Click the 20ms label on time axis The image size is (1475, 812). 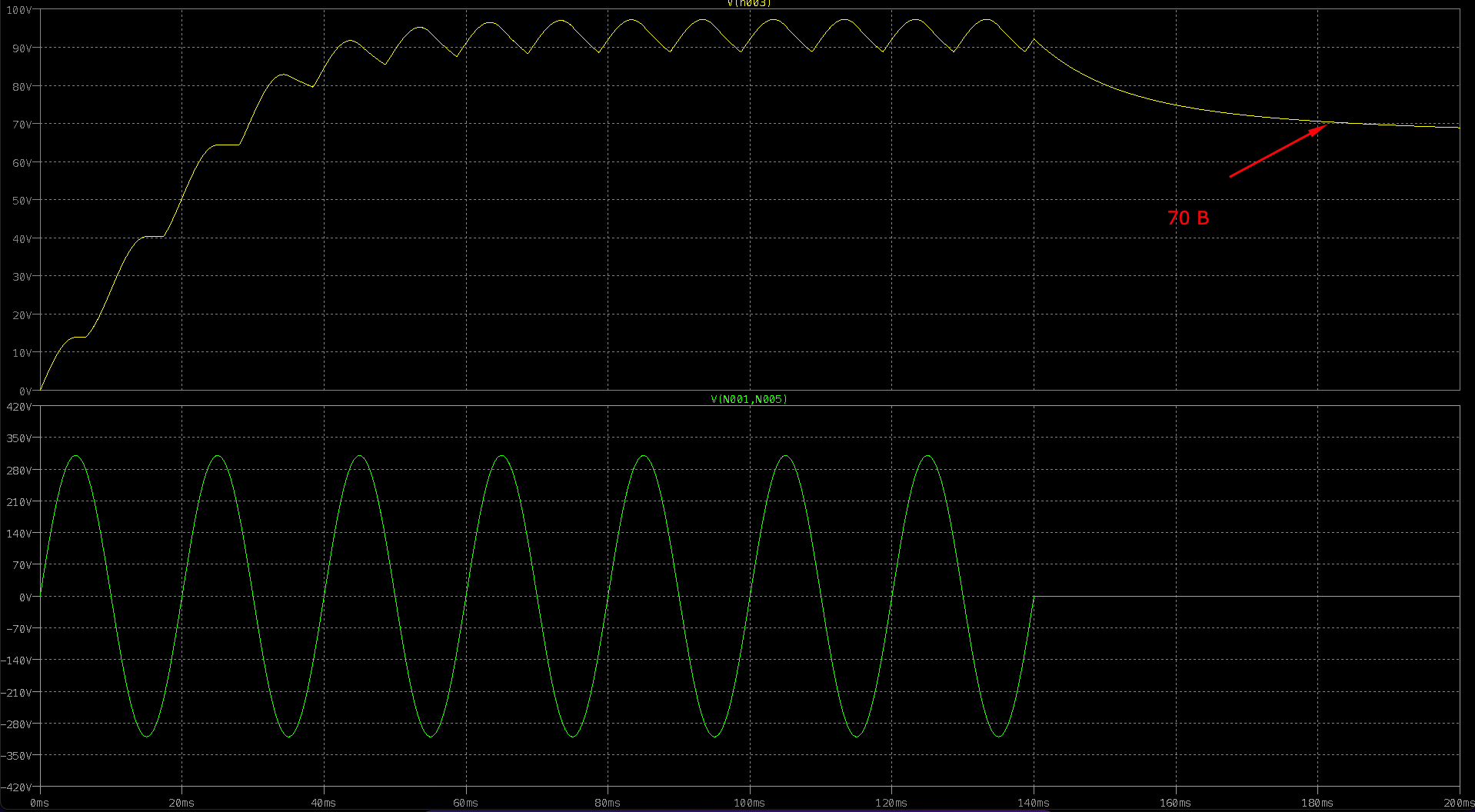(181, 803)
